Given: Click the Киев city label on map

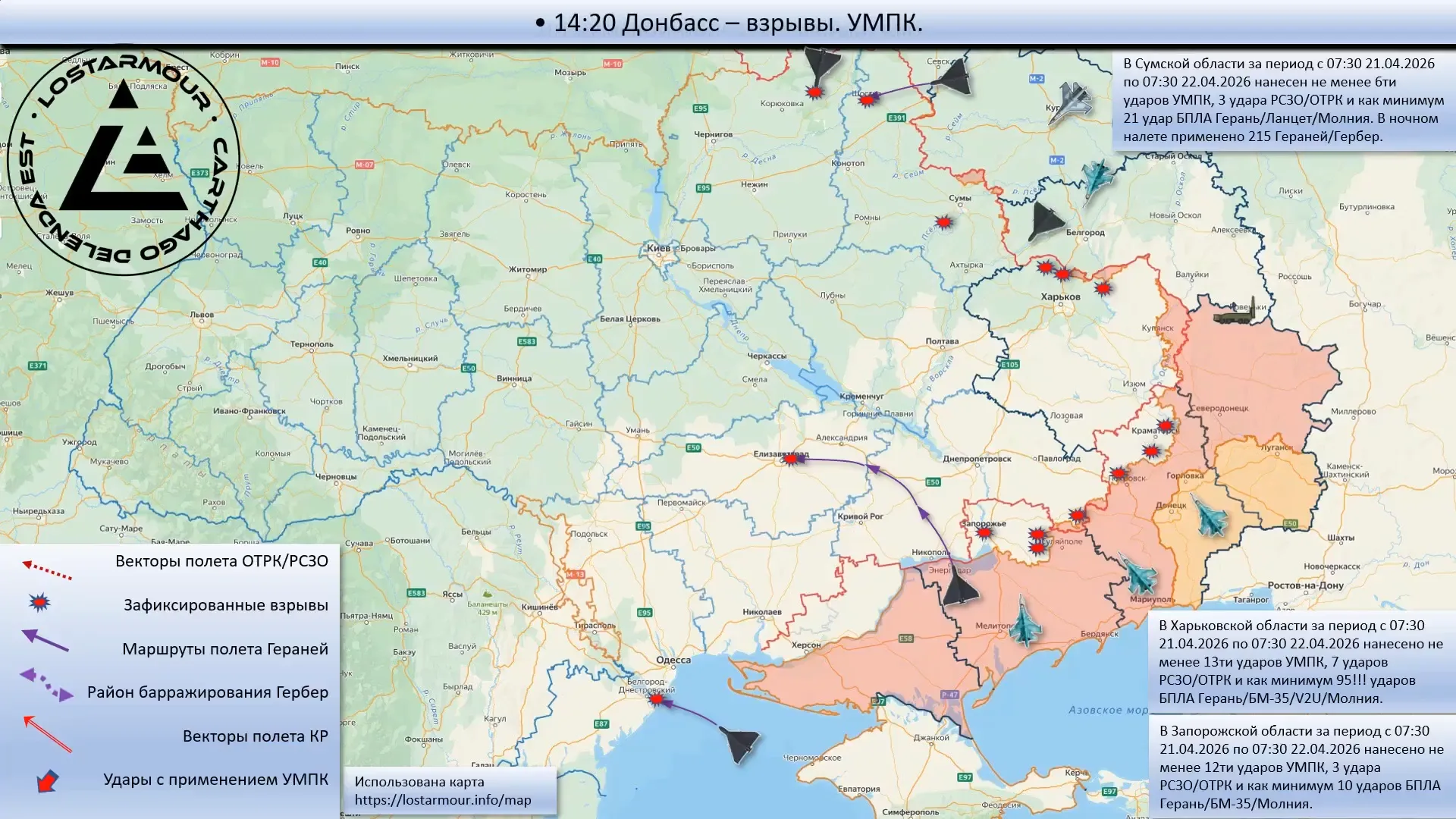Looking at the screenshot, I should [x=657, y=248].
